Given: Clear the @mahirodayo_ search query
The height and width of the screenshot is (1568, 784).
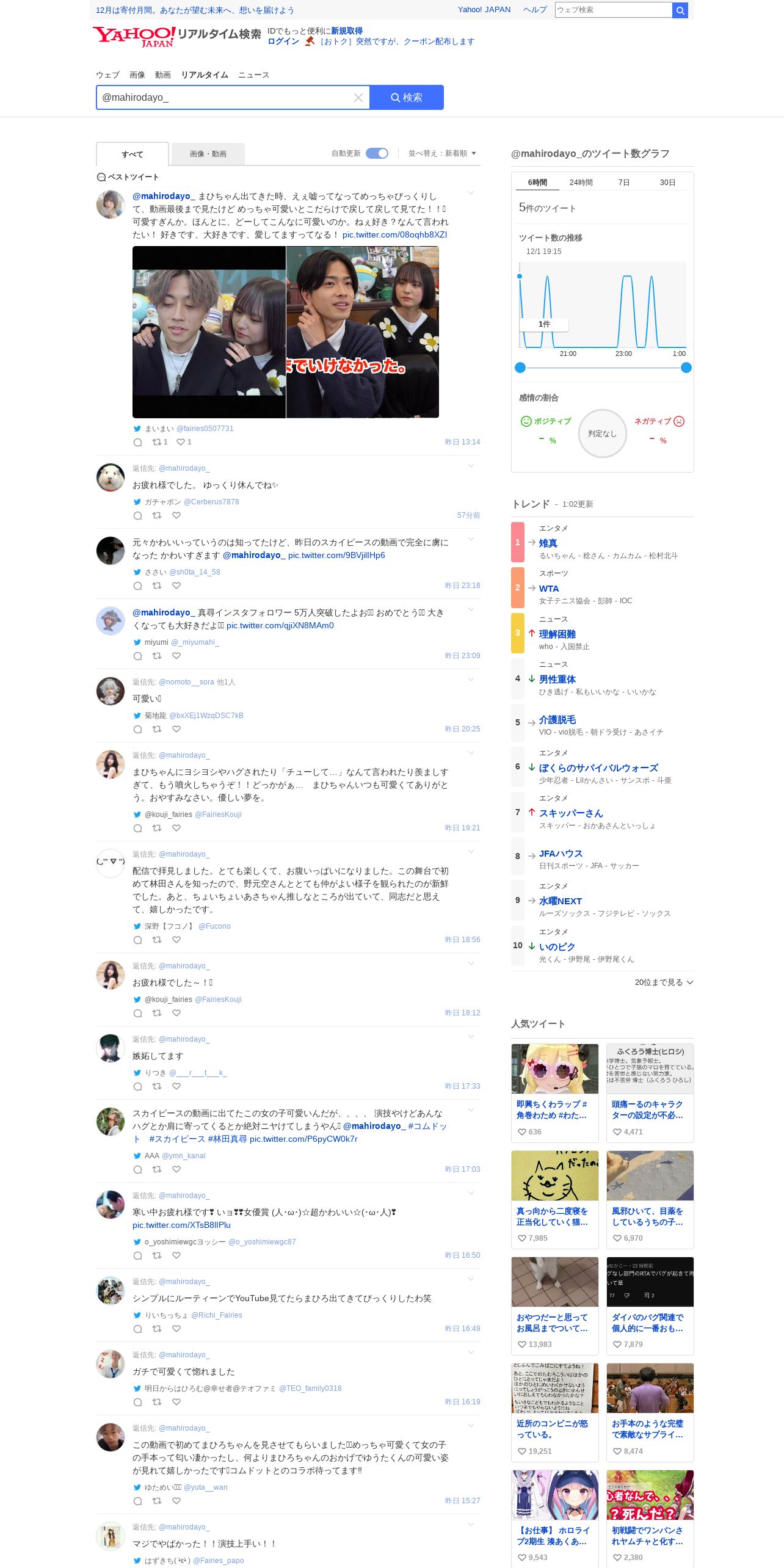Looking at the screenshot, I should pos(358,98).
